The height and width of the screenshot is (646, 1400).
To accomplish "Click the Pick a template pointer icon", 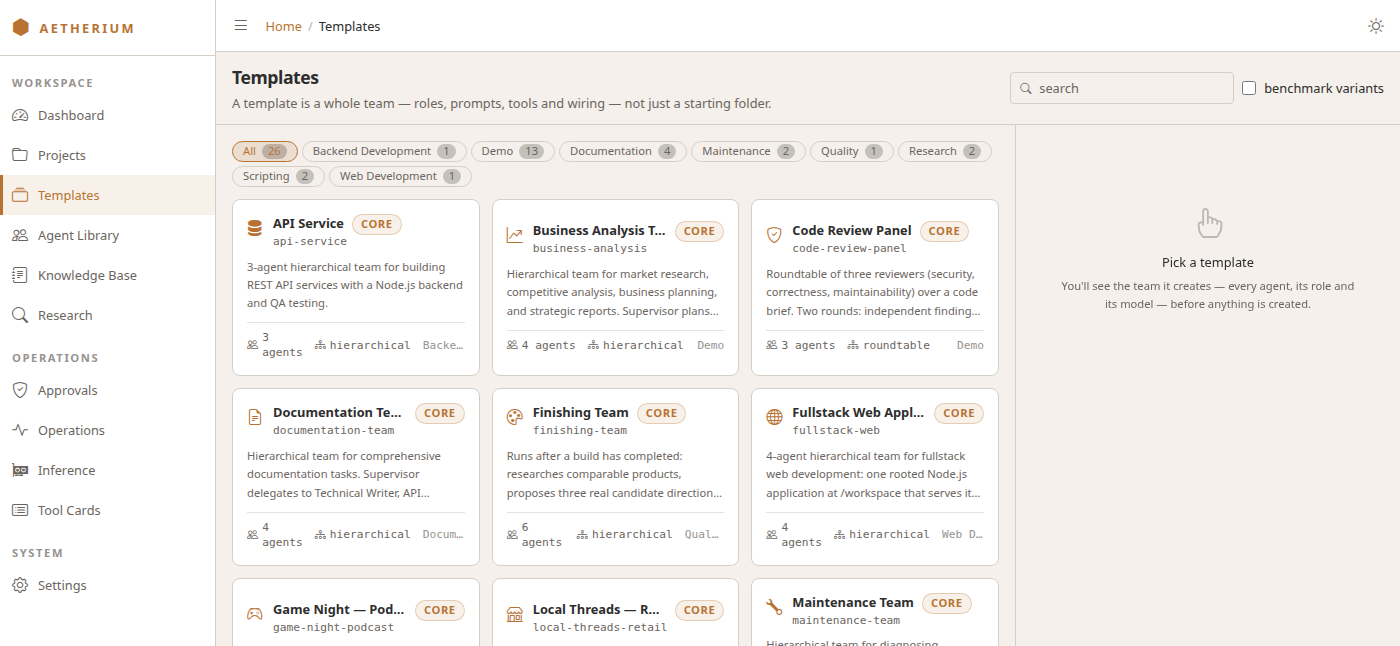I will tap(1208, 223).
